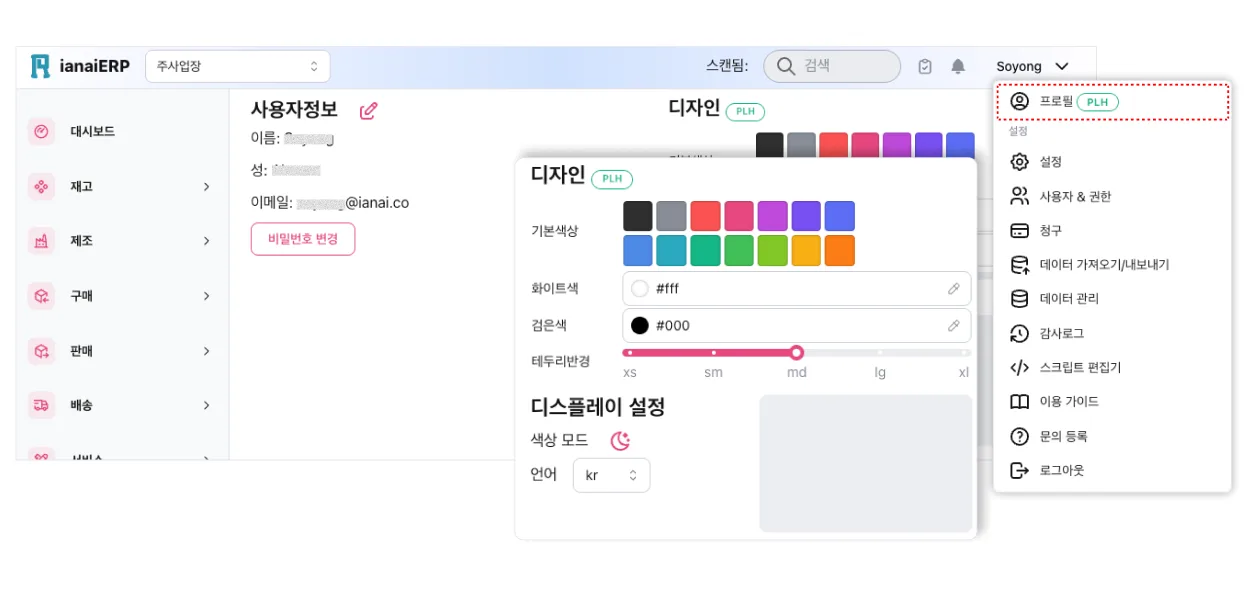Pick the orange base color swatch

tap(839, 251)
